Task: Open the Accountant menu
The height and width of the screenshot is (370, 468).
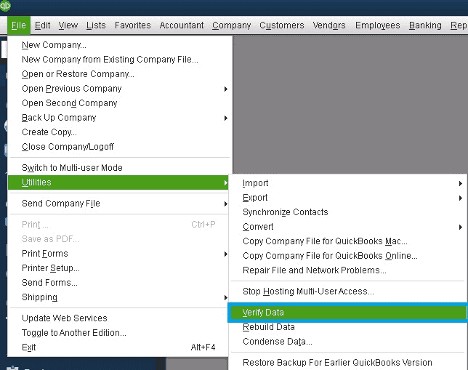Action: tap(181, 25)
